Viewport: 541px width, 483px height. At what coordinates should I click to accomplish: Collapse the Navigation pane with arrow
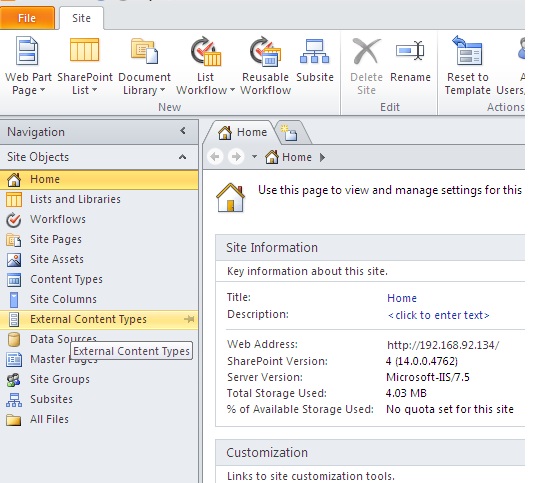[183, 131]
